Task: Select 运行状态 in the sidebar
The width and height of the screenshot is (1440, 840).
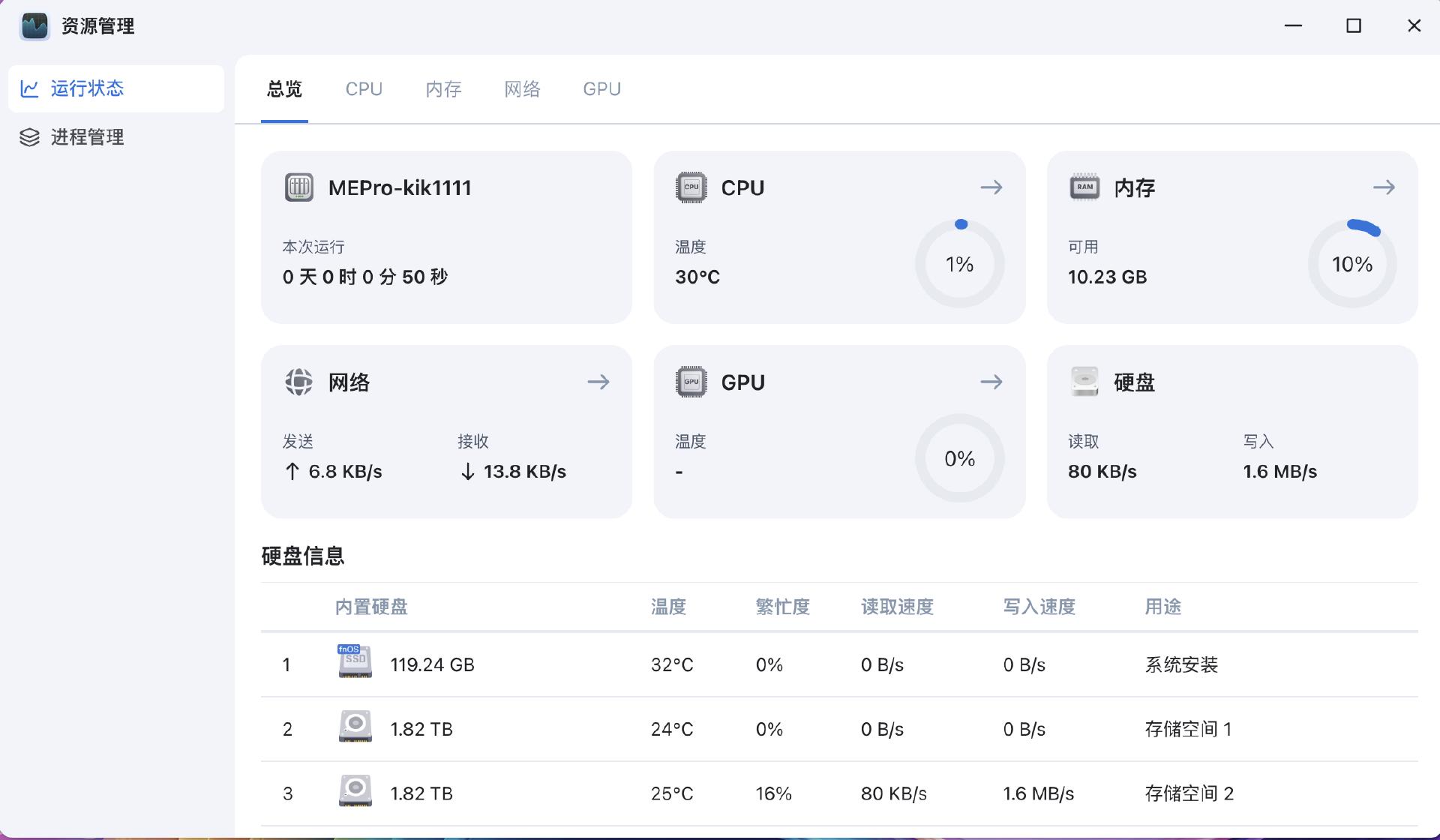Action: click(87, 88)
